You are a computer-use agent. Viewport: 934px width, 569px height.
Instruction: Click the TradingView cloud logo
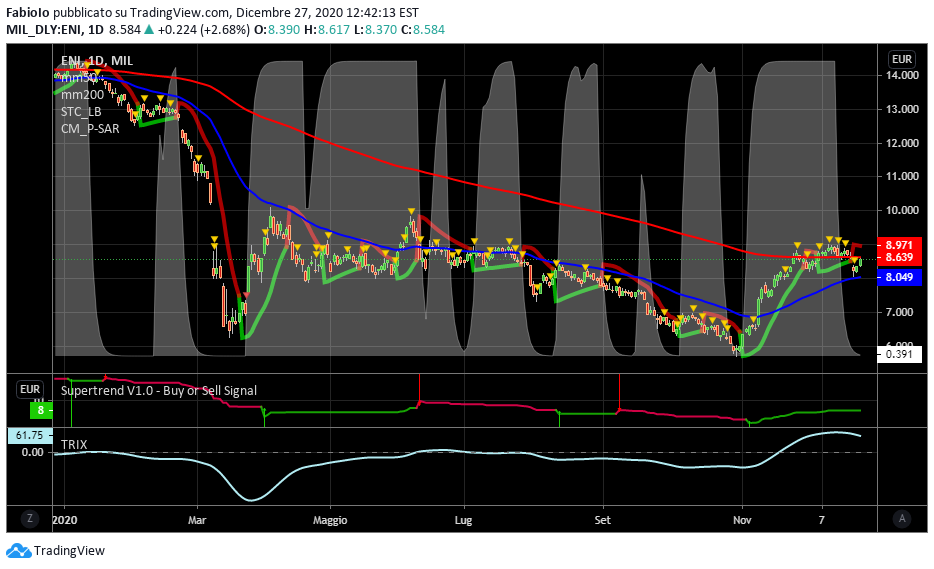18,550
